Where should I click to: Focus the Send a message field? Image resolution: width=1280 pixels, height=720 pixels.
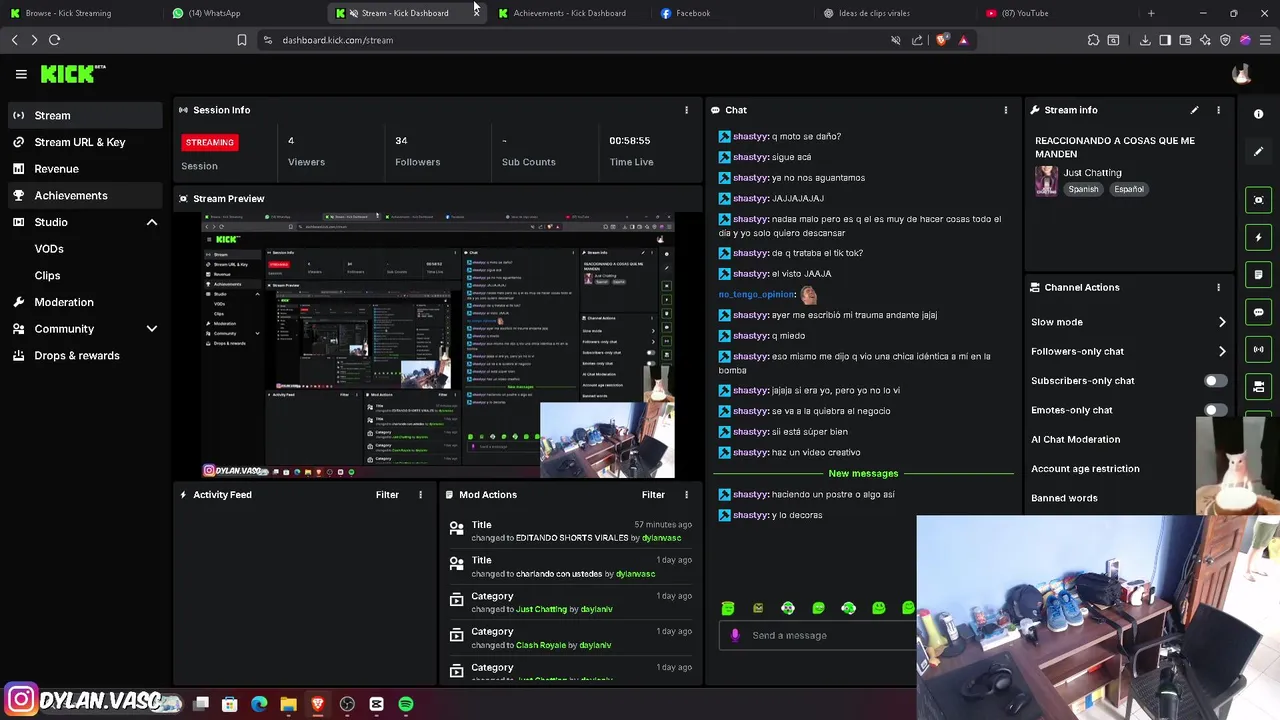pos(818,636)
